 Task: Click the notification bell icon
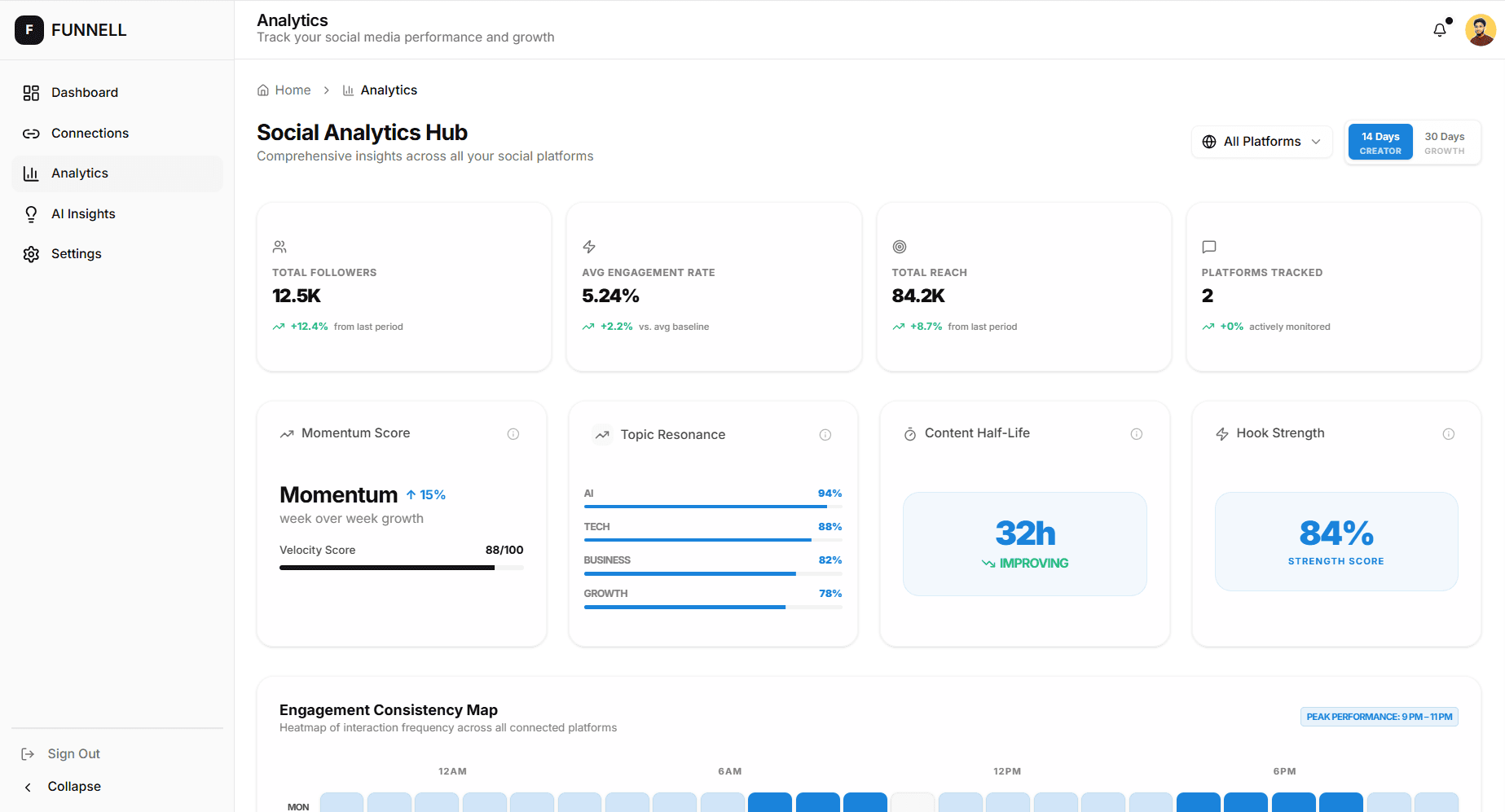1439,29
